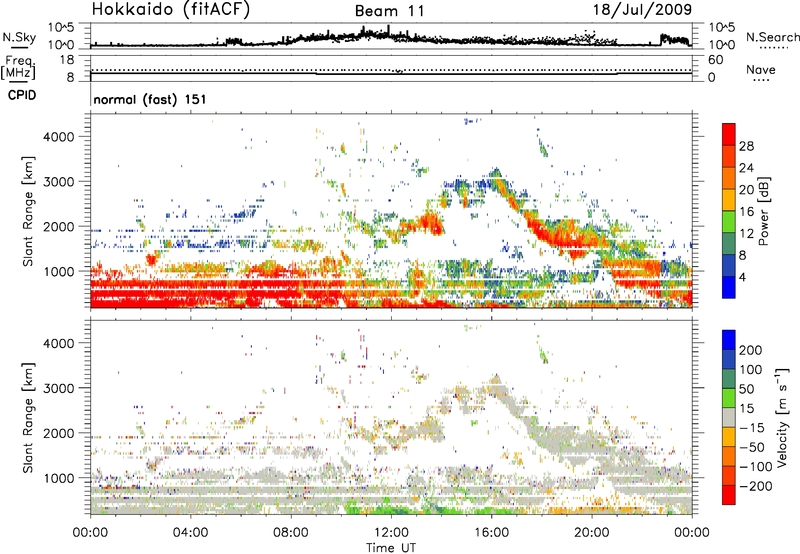Click 'normal (fast) 151' text
This screenshot has height=554, width=800.
tap(150, 99)
